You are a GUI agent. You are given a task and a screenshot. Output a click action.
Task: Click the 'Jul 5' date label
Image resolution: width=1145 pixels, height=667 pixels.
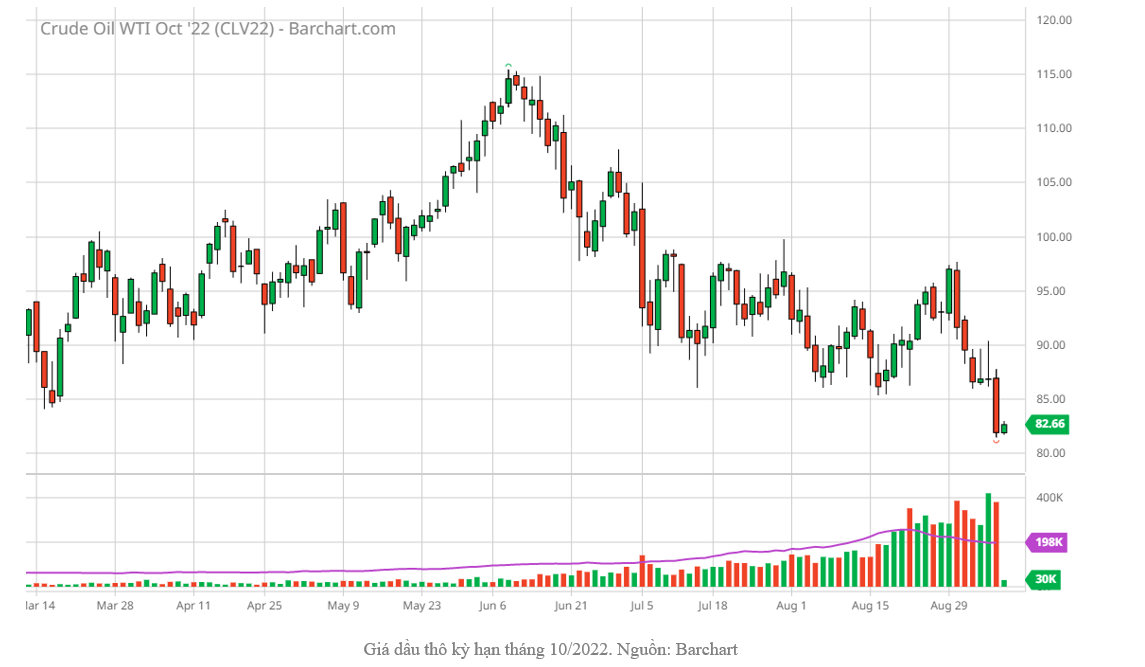(x=643, y=605)
